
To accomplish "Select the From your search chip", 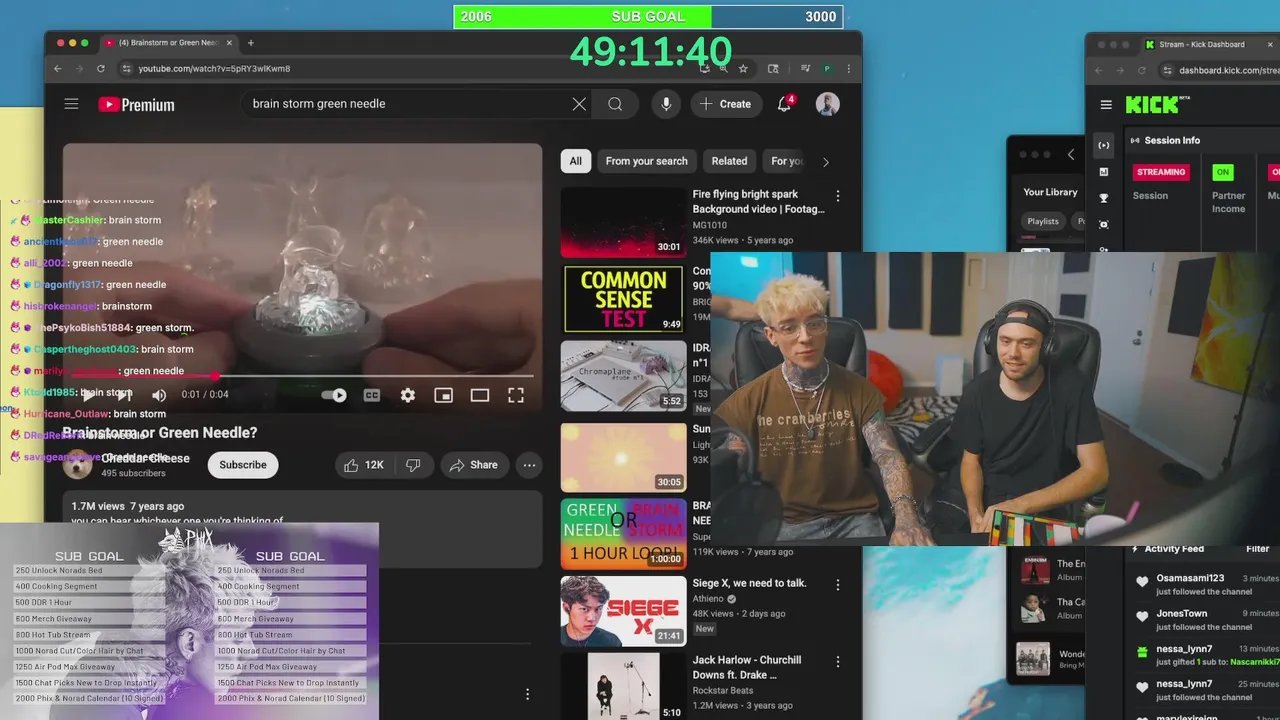I will tap(646, 161).
